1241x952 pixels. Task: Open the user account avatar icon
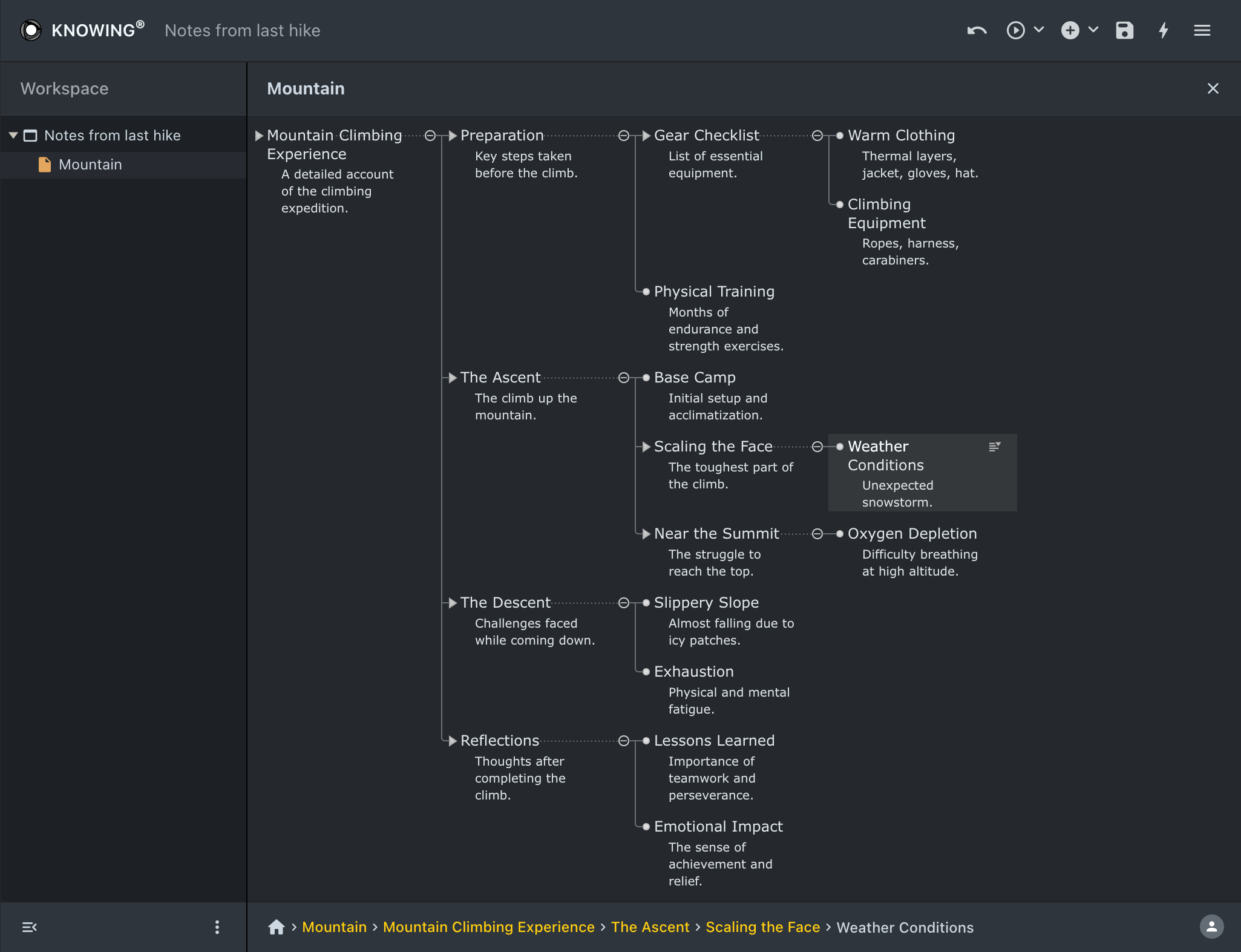(x=1211, y=927)
